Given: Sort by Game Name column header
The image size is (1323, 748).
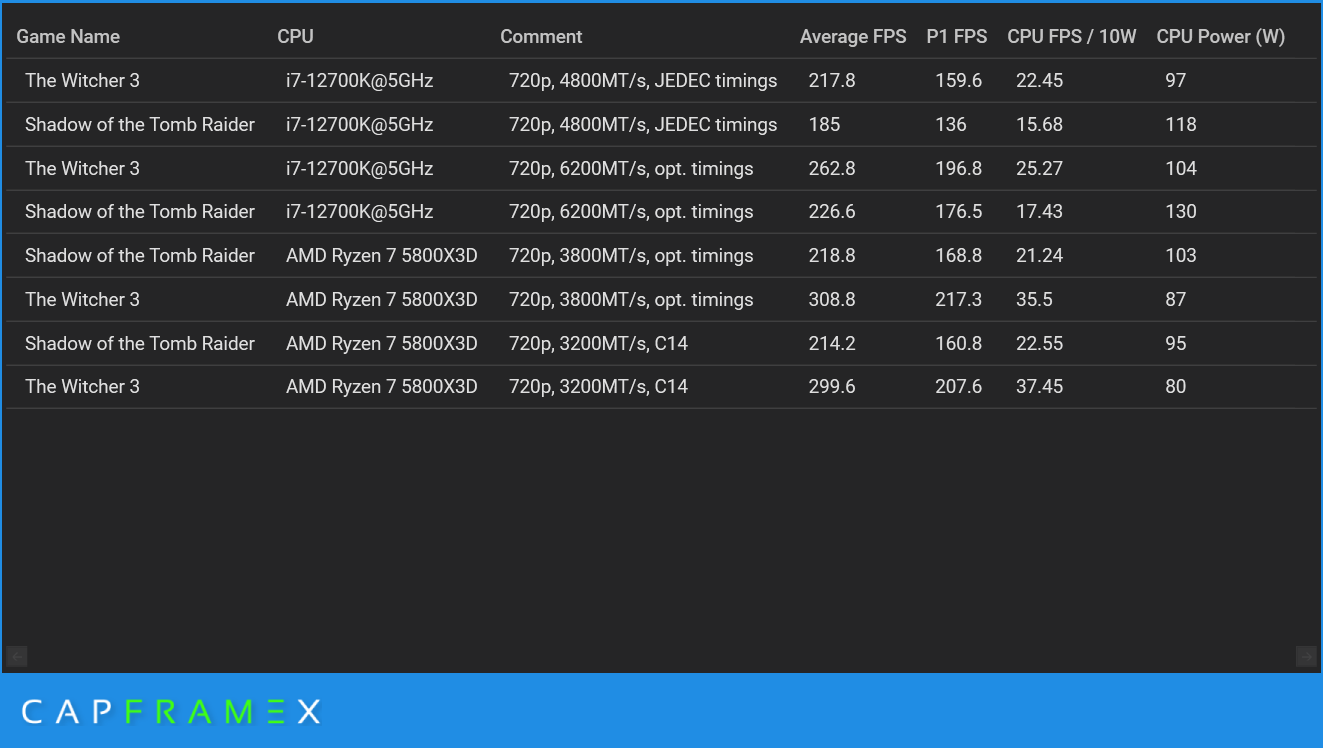Looking at the screenshot, I should [68, 37].
